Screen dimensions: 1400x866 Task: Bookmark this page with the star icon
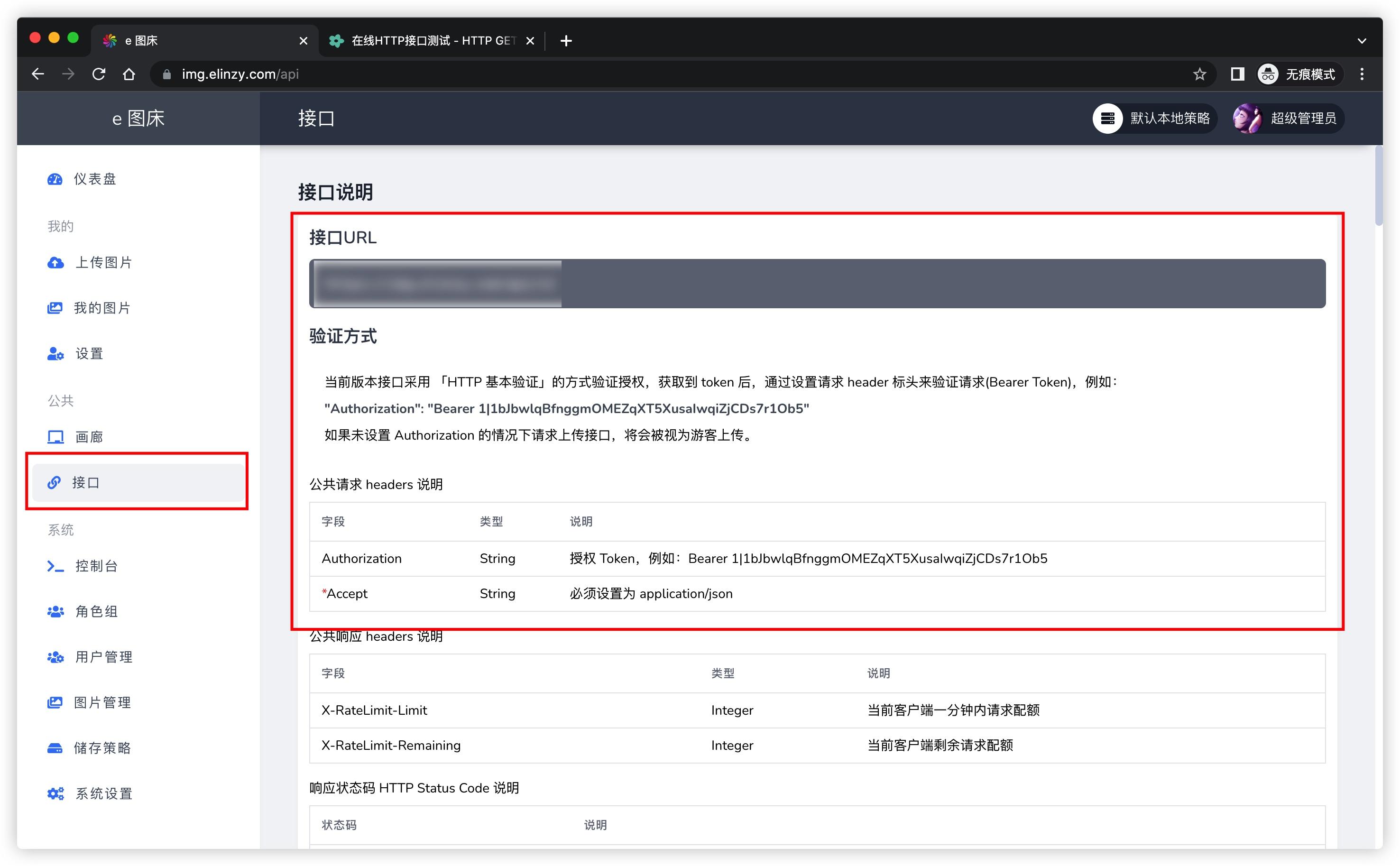1199,74
